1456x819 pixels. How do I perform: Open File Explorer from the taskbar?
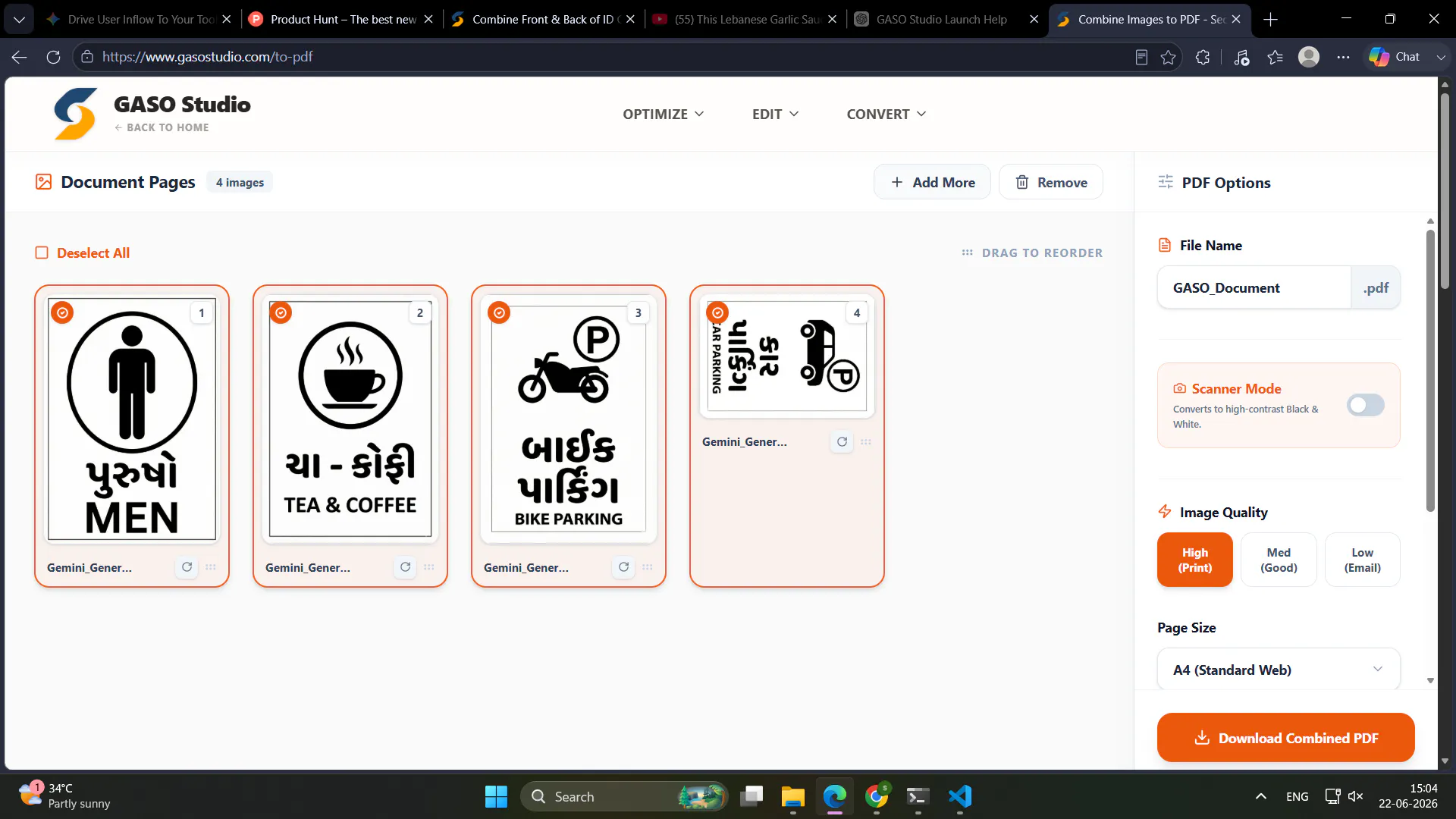(x=793, y=796)
